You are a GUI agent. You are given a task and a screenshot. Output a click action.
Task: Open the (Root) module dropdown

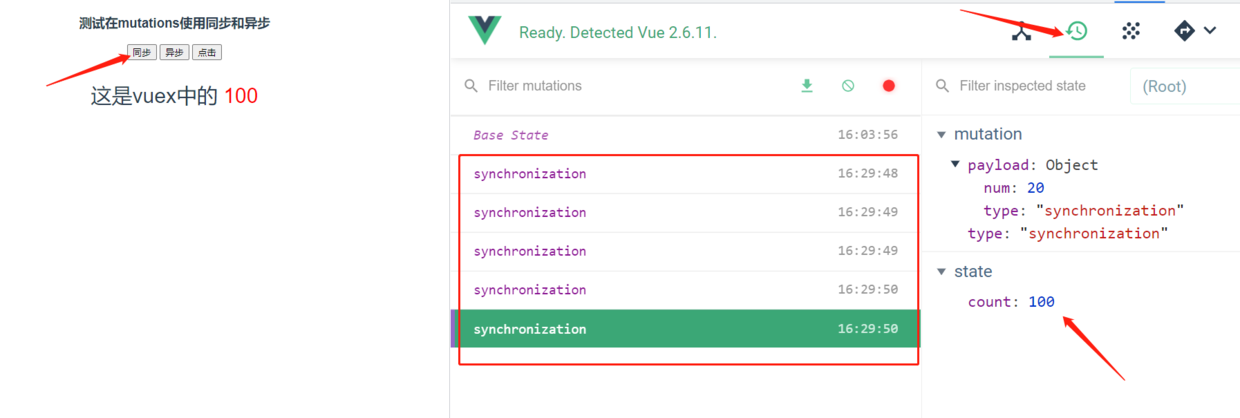pos(1184,86)
